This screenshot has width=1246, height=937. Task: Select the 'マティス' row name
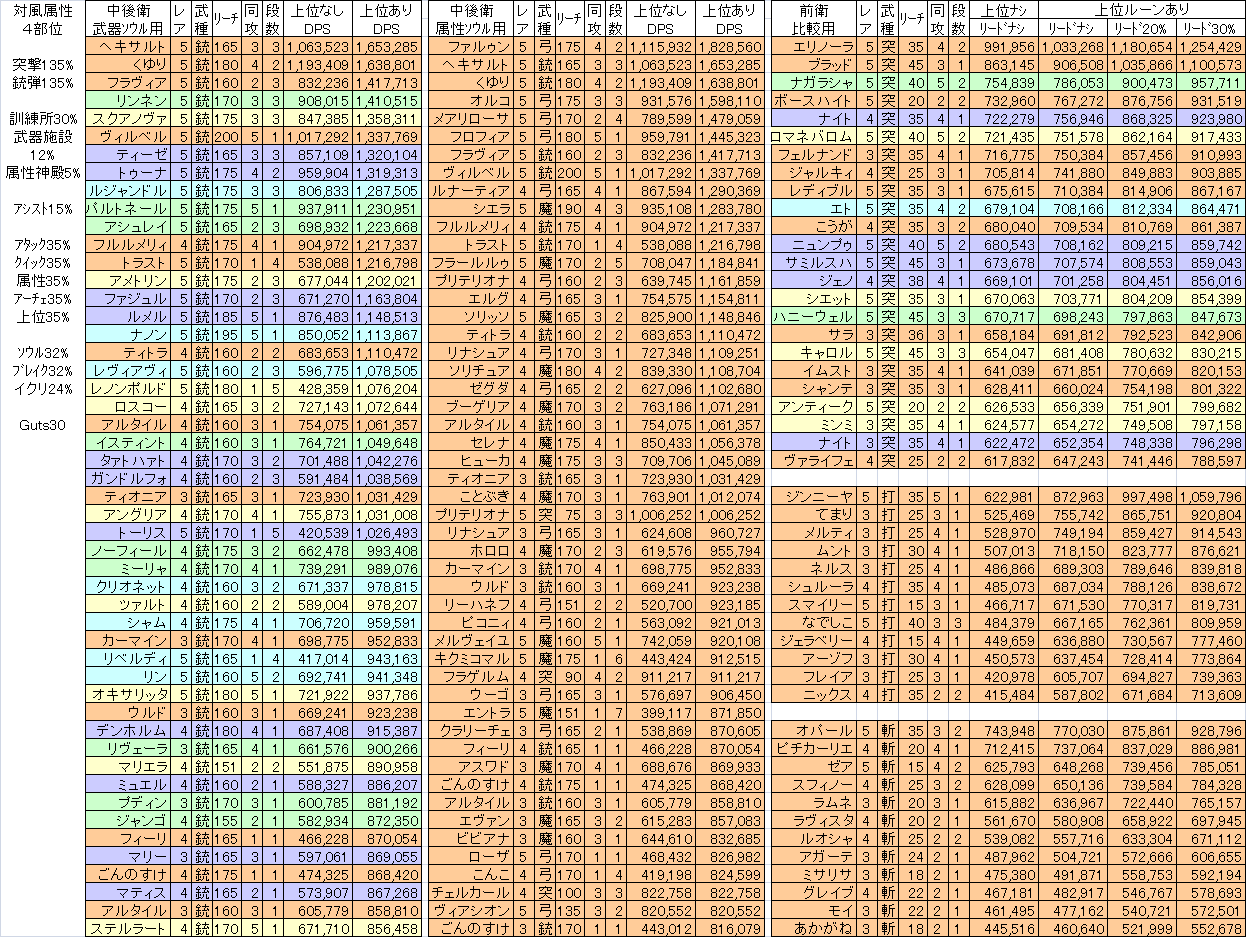[127, 892]
